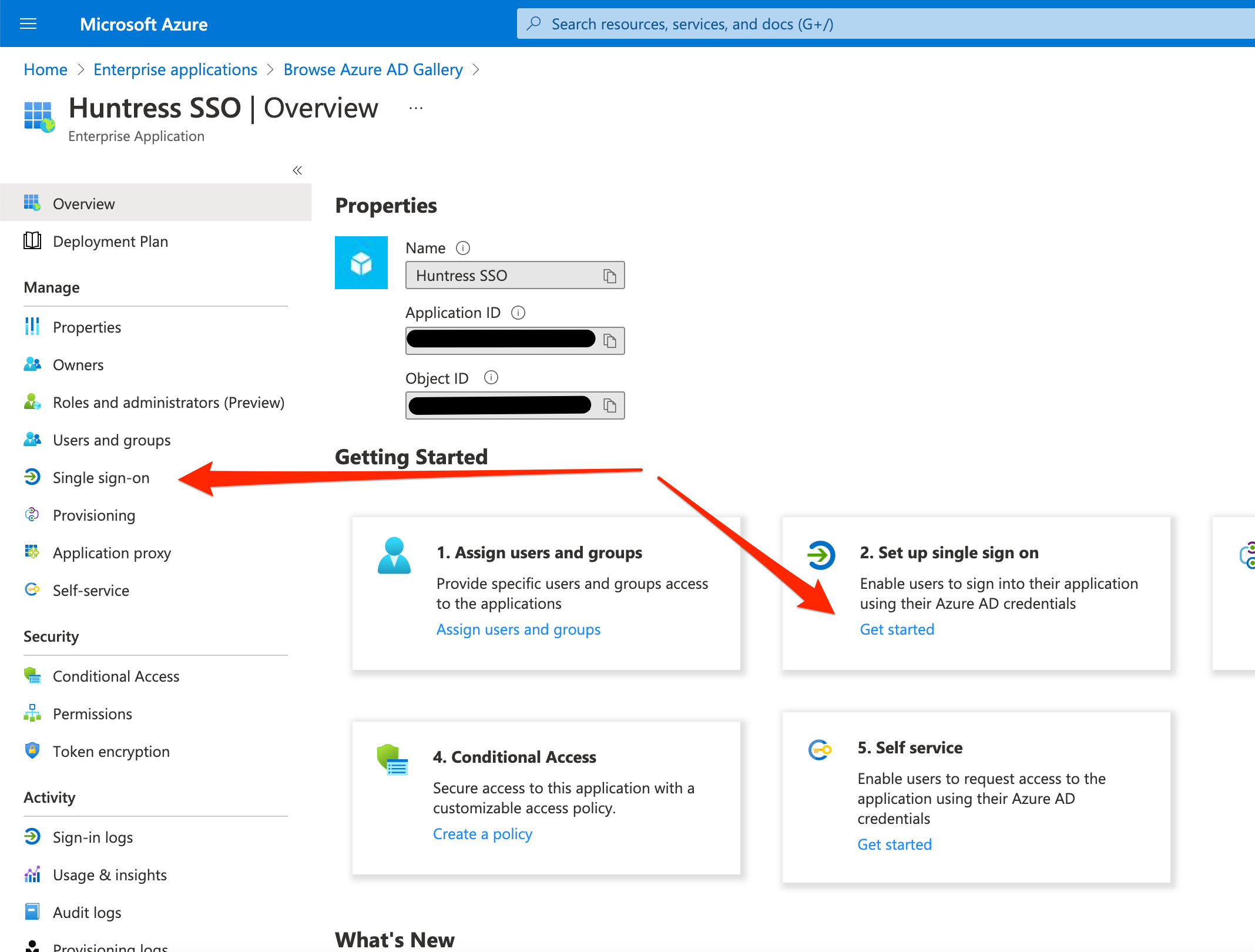Click the Assign users and groups card icon

pos(394,555)
